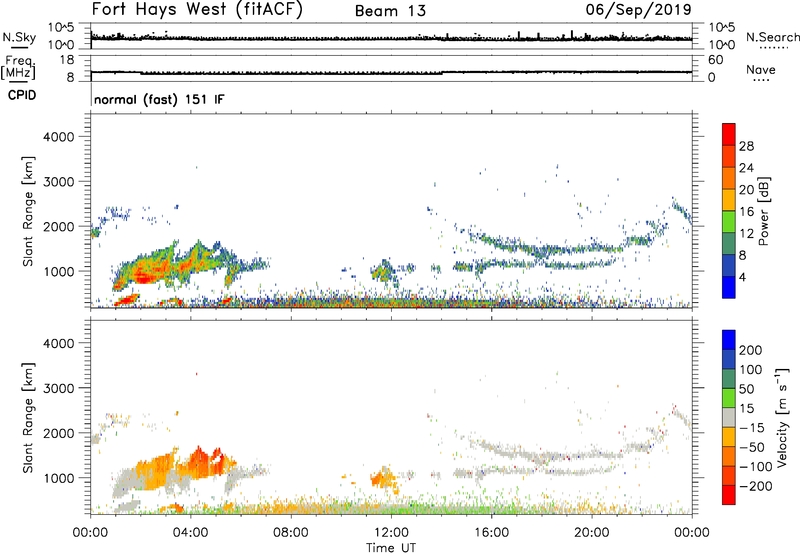Click the '-100' velocity color bar label
Image resolution: width=800 pixels, height=554 pixels.
(x=756, y=467)
